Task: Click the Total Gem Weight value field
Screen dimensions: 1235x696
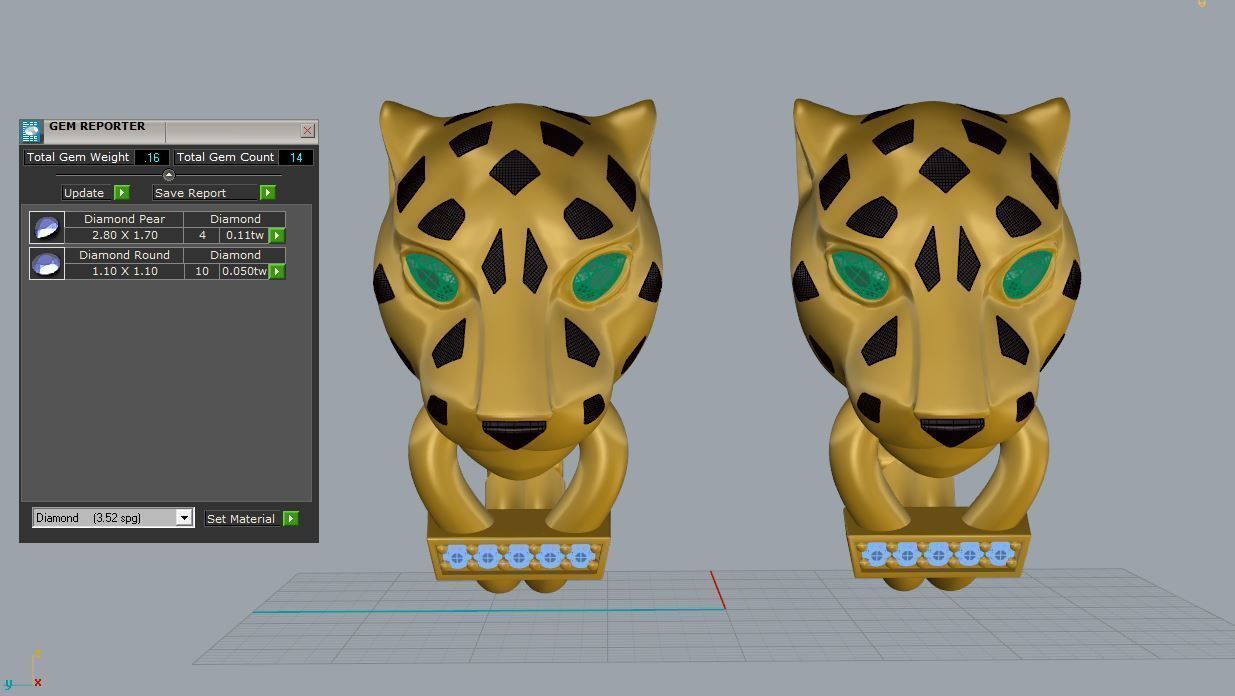Action: click(152, 157)
